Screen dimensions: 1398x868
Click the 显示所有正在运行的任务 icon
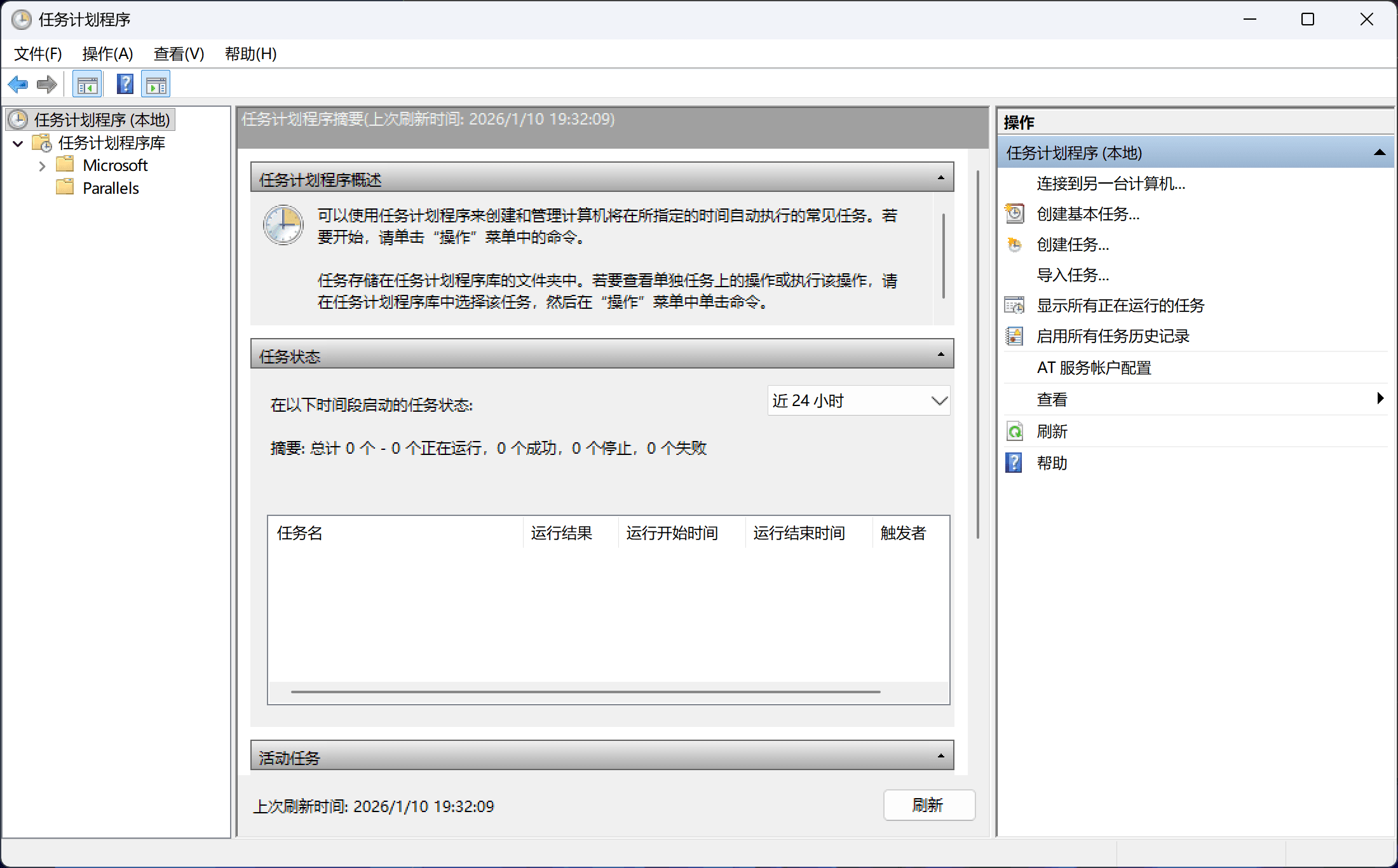click(x=1015, y=306)
